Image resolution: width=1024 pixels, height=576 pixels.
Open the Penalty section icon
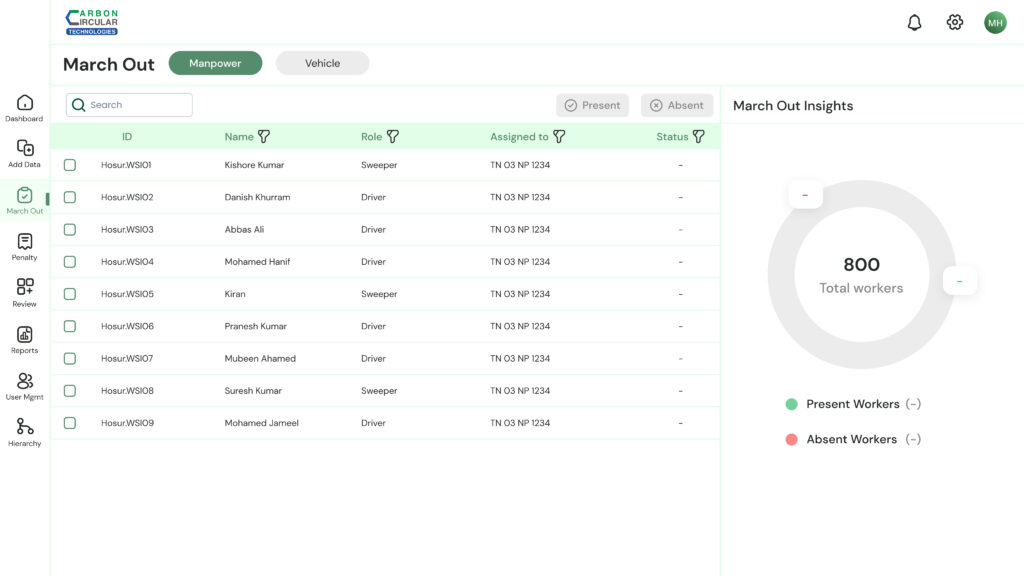[x=25, y=242]
